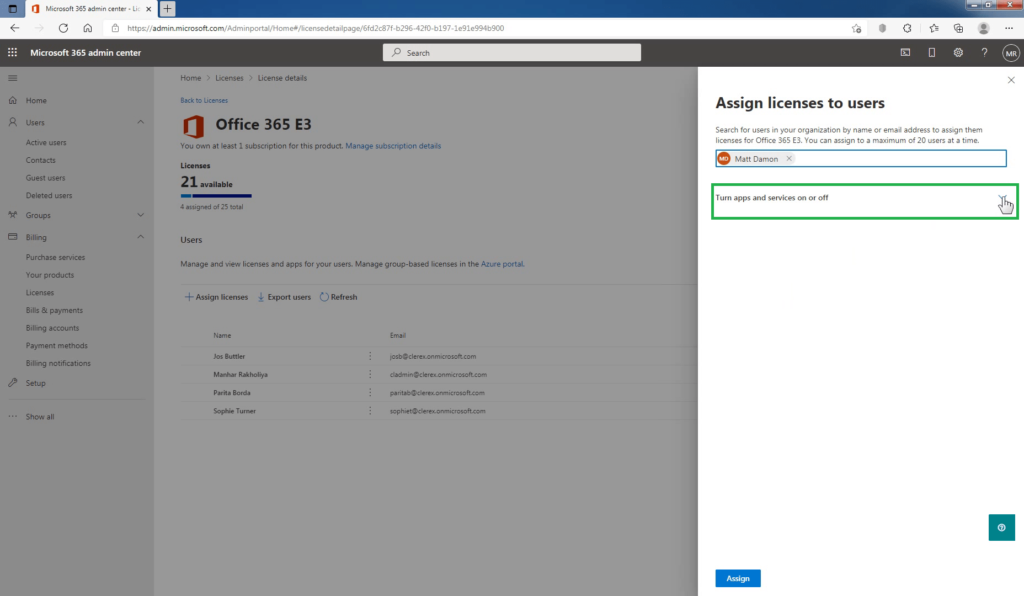Click Export users command
The height and width of the screenshot is (596, 1024).
tap(284, 297)
